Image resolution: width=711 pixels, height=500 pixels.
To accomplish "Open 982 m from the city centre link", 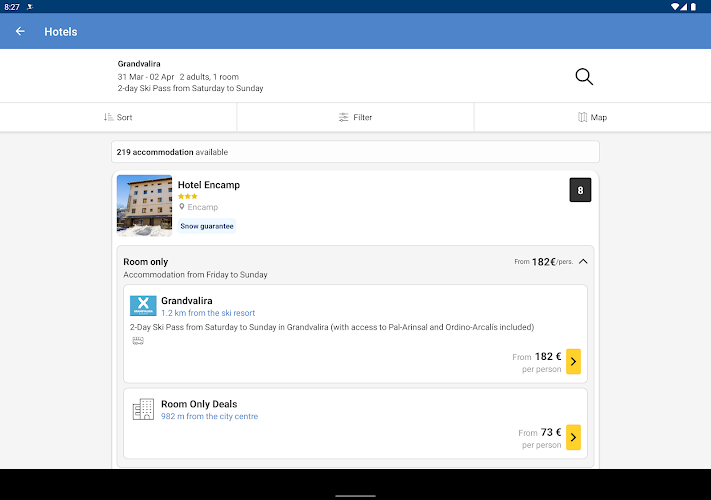I will tap(209, 416).
